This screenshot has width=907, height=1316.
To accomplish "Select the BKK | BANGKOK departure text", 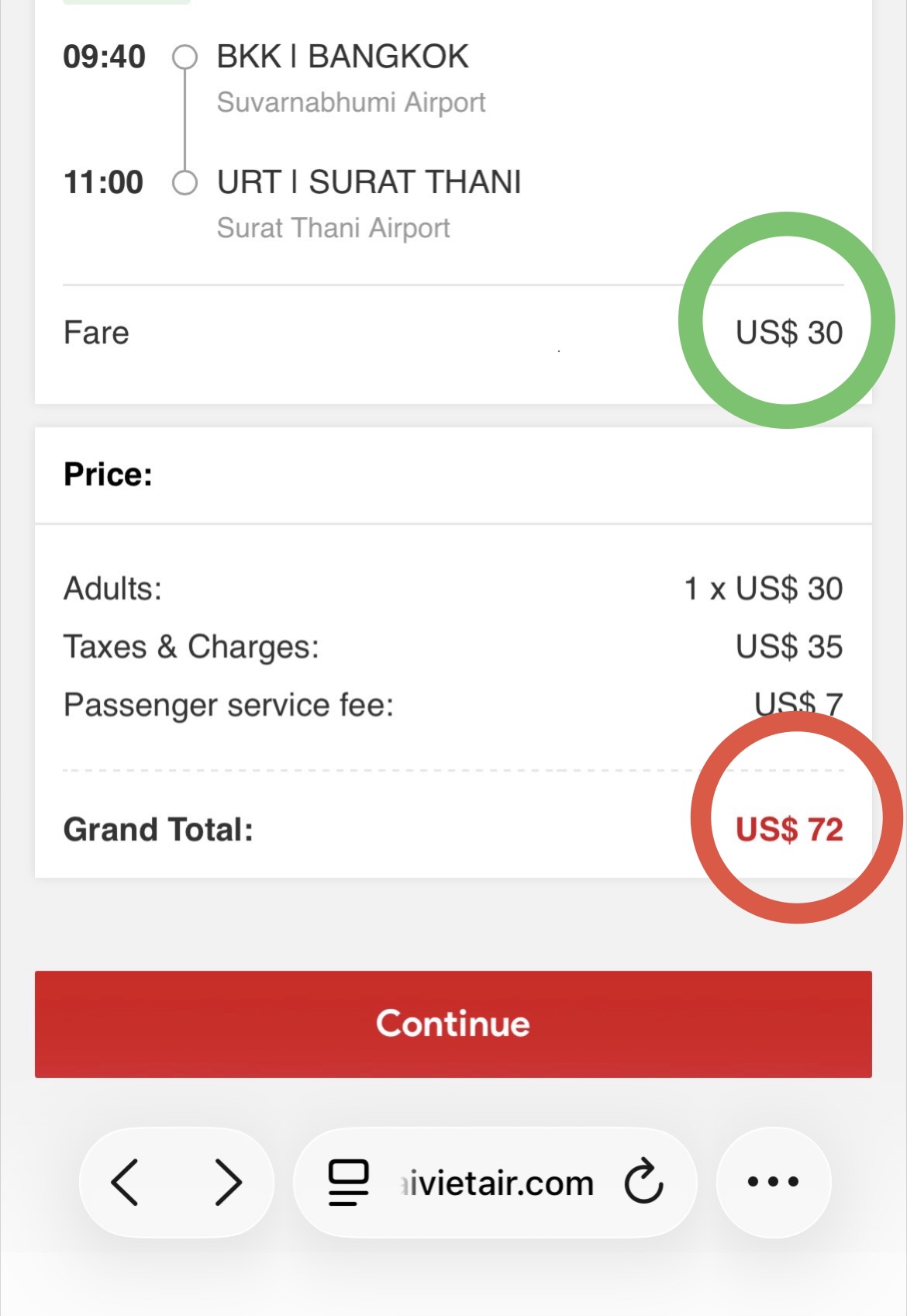I will click(x=343, y=57).
